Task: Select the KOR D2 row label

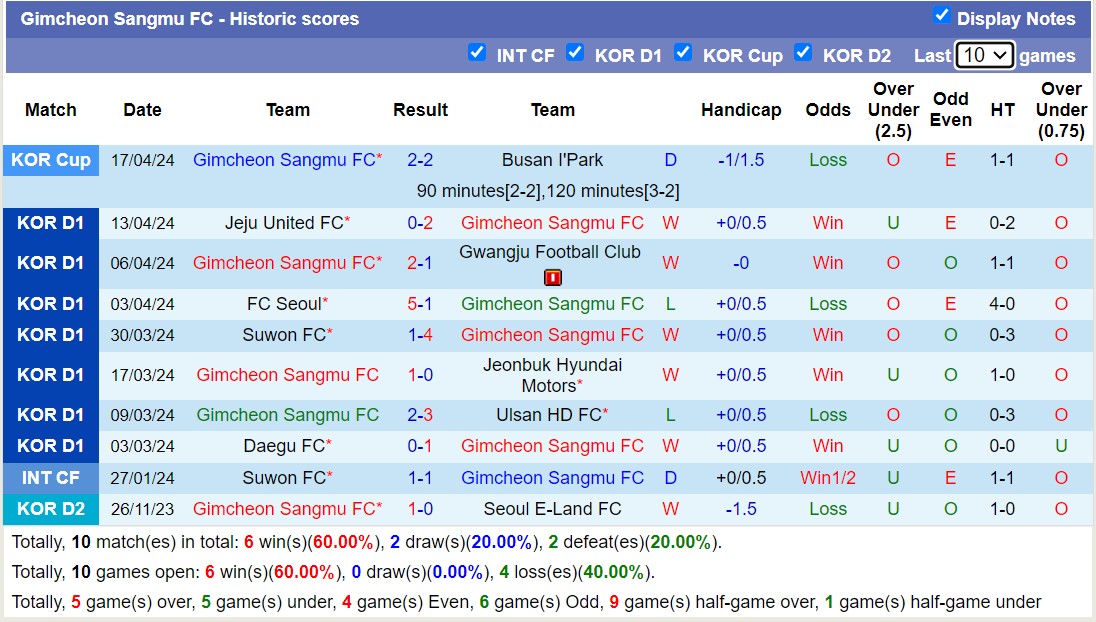Action: (x=51, y=509)
